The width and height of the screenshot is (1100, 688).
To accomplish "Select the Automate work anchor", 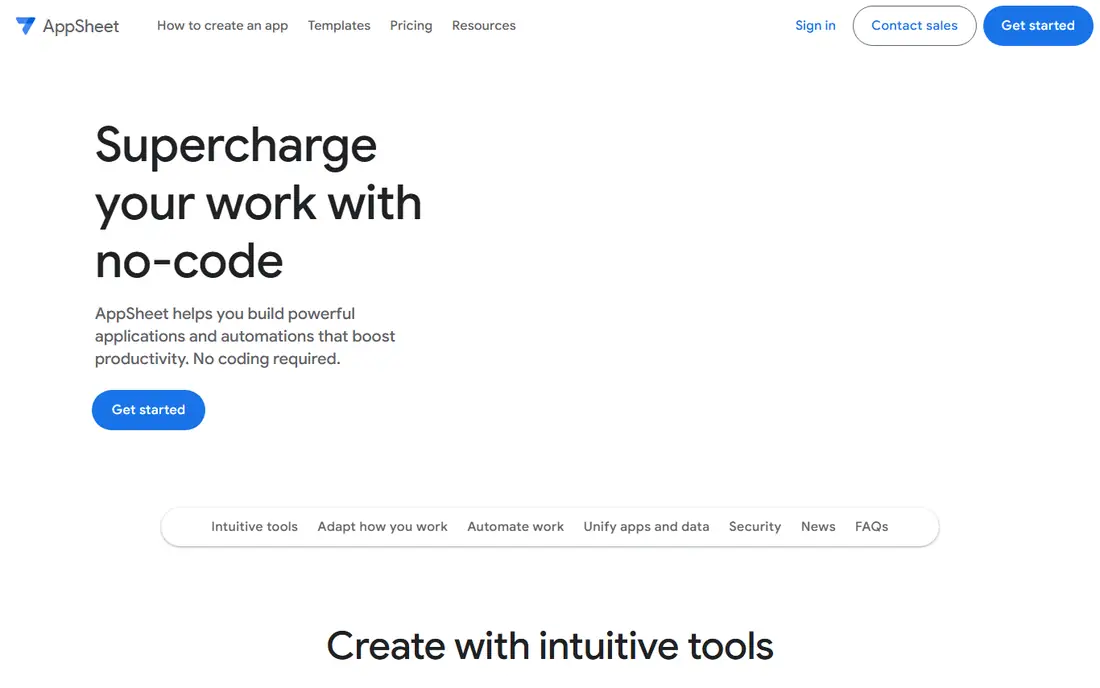I will pos(516,527).
